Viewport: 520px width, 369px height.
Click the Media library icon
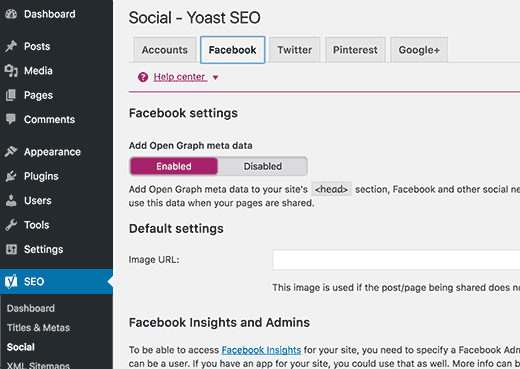click(11, 70)
